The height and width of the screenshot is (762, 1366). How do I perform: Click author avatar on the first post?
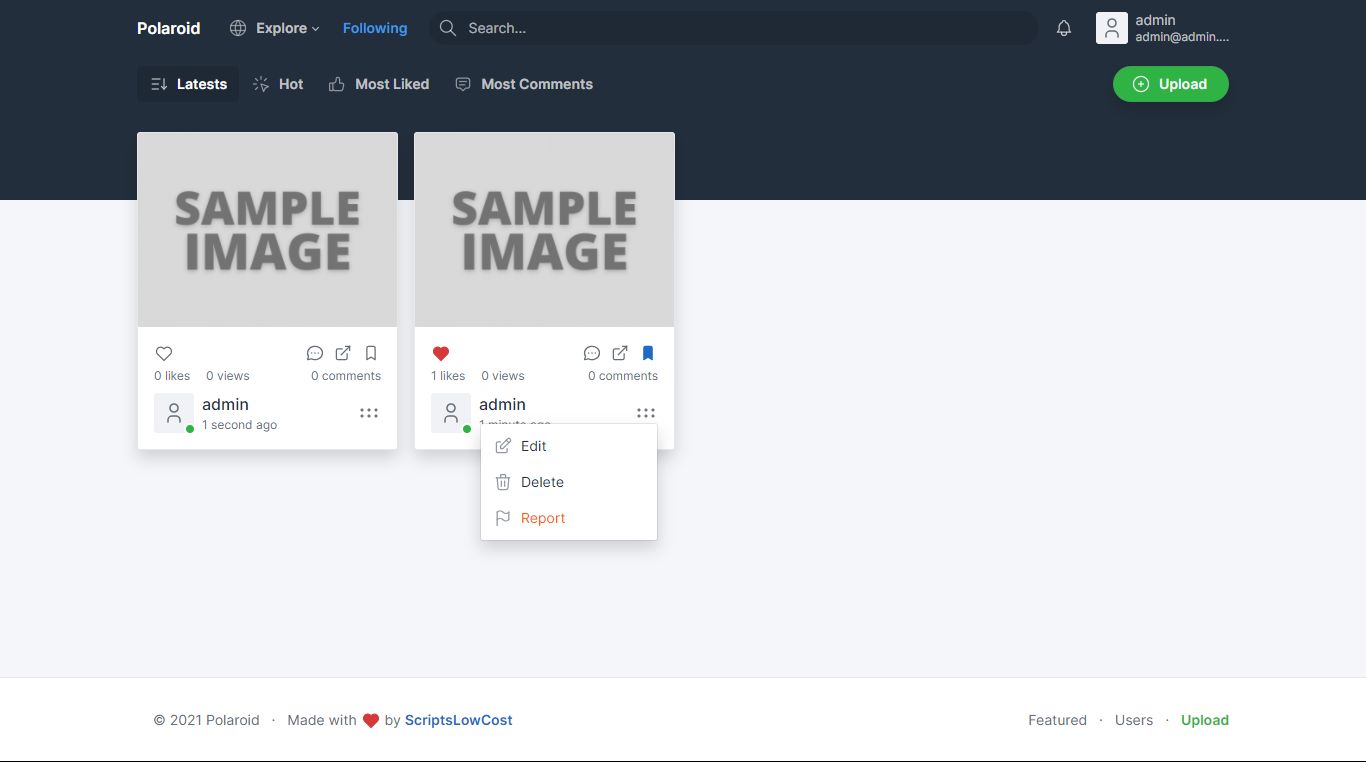174,413
